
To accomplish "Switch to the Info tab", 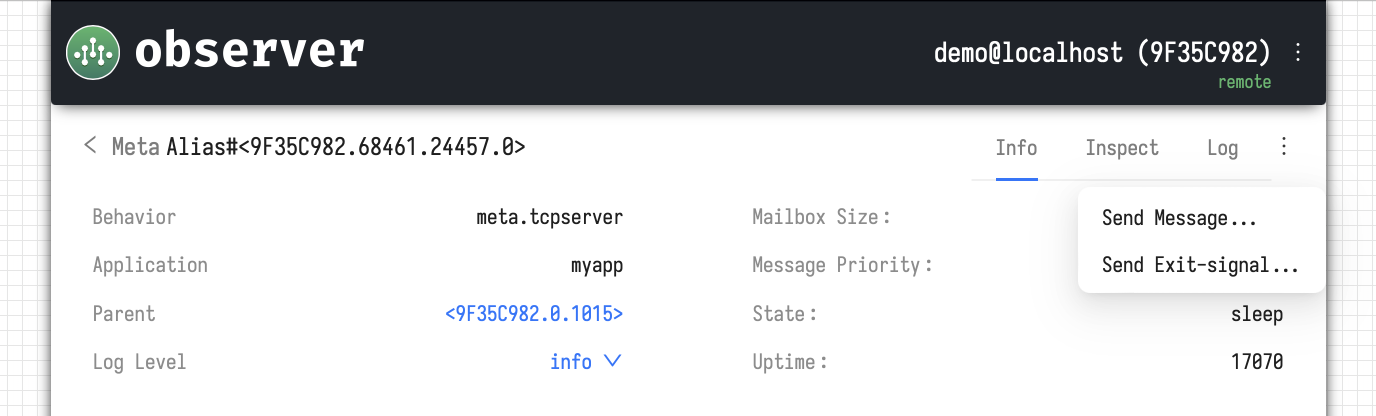I will point(1016,148).
